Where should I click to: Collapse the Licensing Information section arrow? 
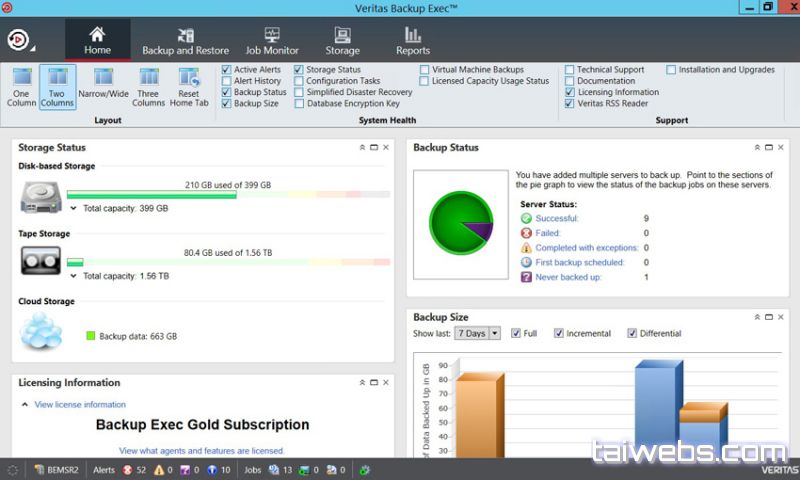[x=25, y=405]
